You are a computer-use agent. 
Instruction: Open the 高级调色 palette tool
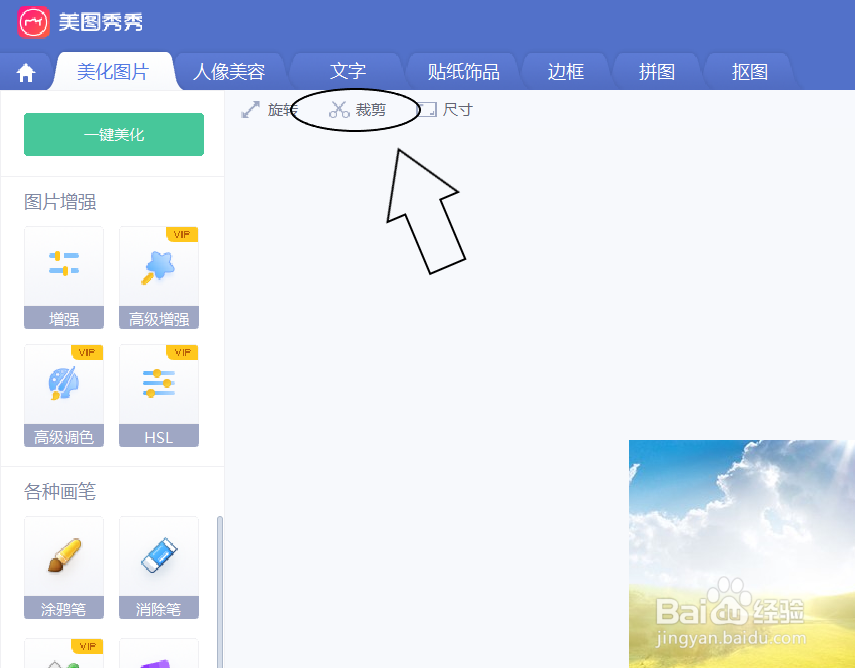pyautogui.click(x=64, y=395)
